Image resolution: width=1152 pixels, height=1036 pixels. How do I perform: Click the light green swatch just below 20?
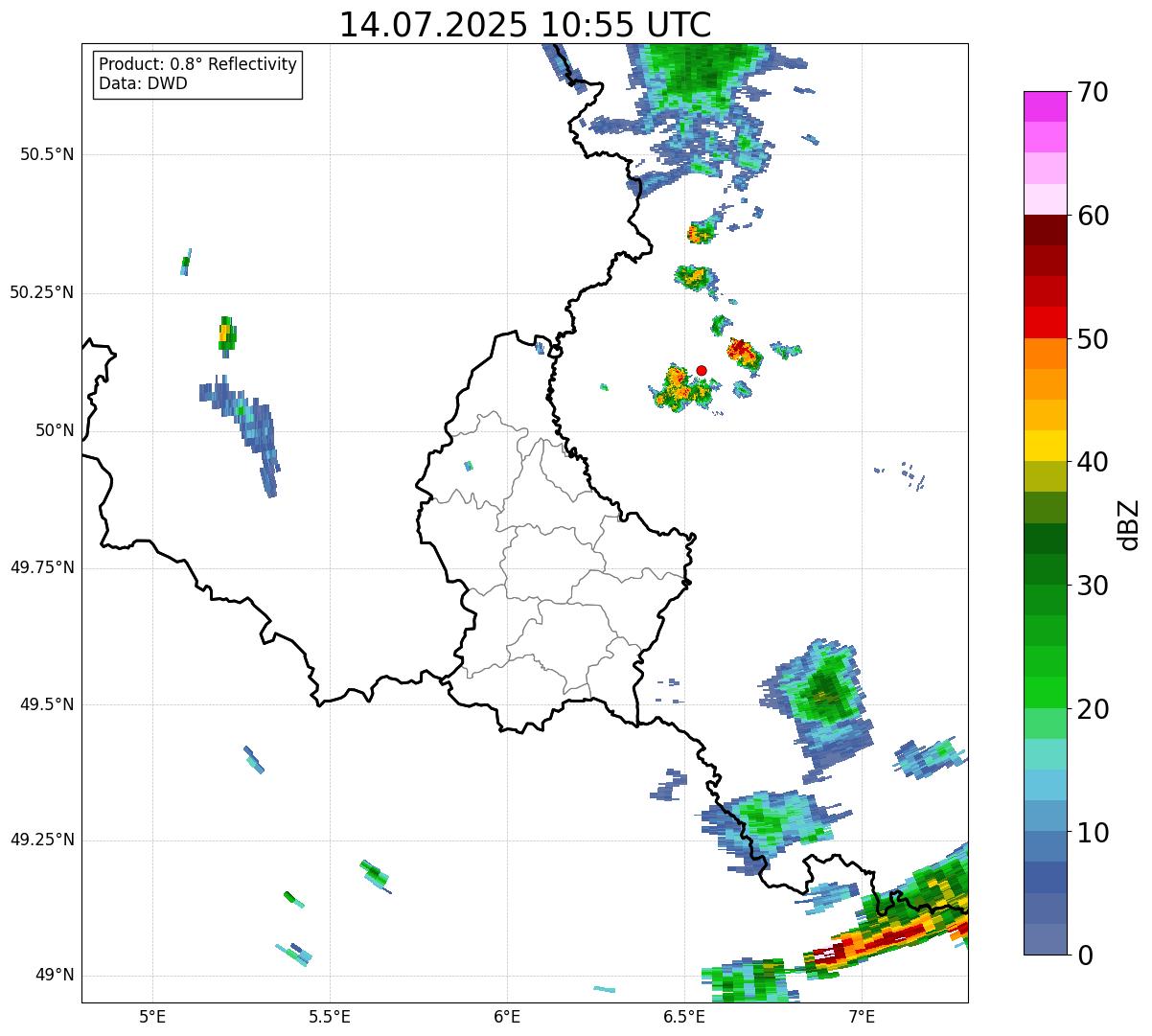coord(1046,724)
